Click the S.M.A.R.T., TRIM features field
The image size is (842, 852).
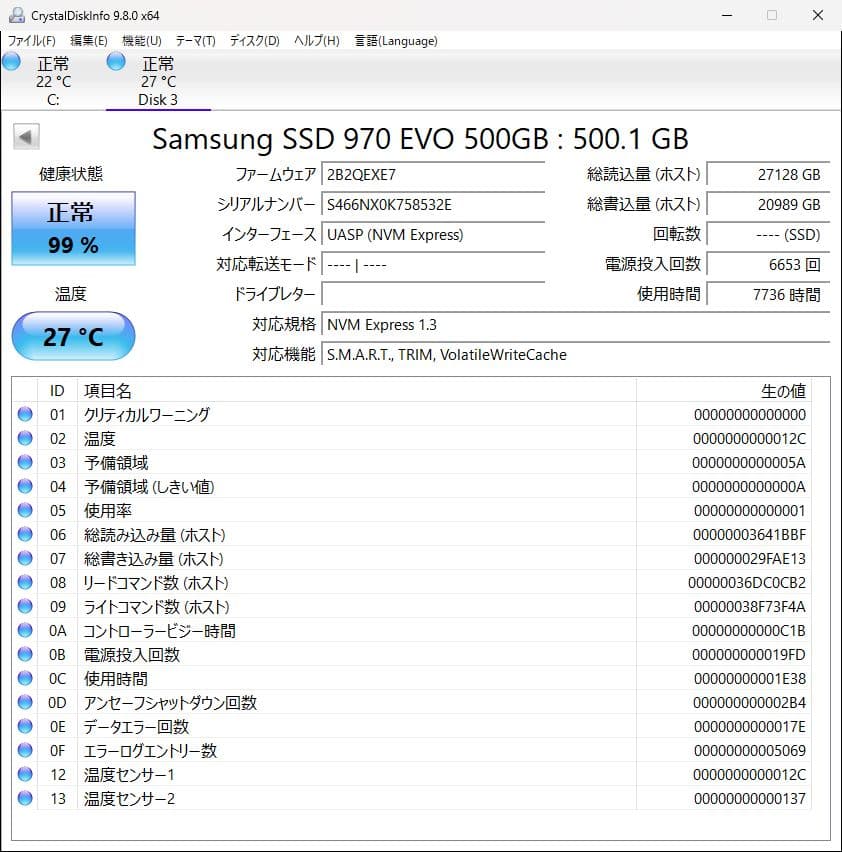tap(576, 355)
